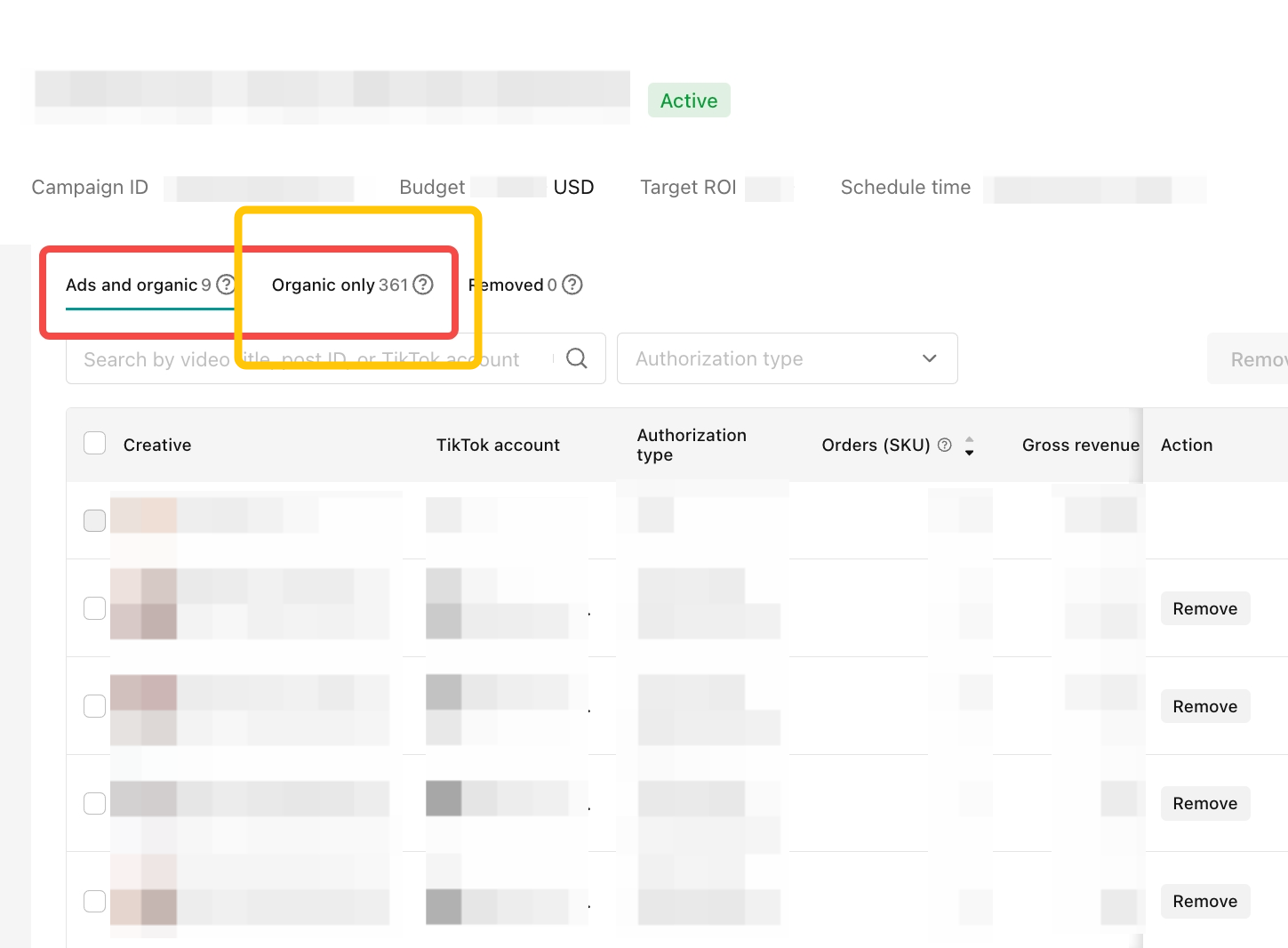This screenshot has height=948, width=1288.
Task: Expand the Authorization type chevron arrow
Action: pos(929,358)
